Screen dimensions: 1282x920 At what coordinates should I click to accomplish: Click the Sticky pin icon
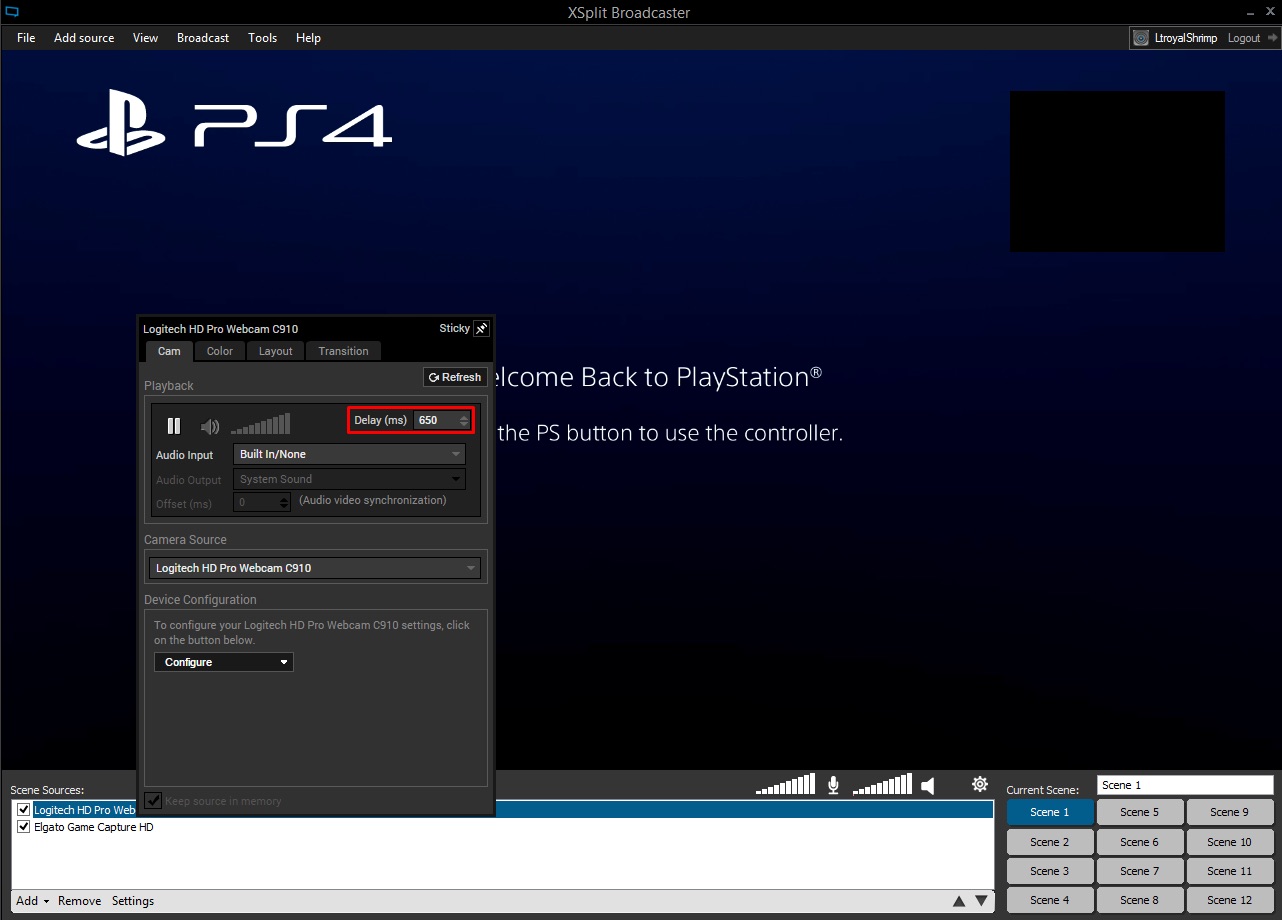481,328
